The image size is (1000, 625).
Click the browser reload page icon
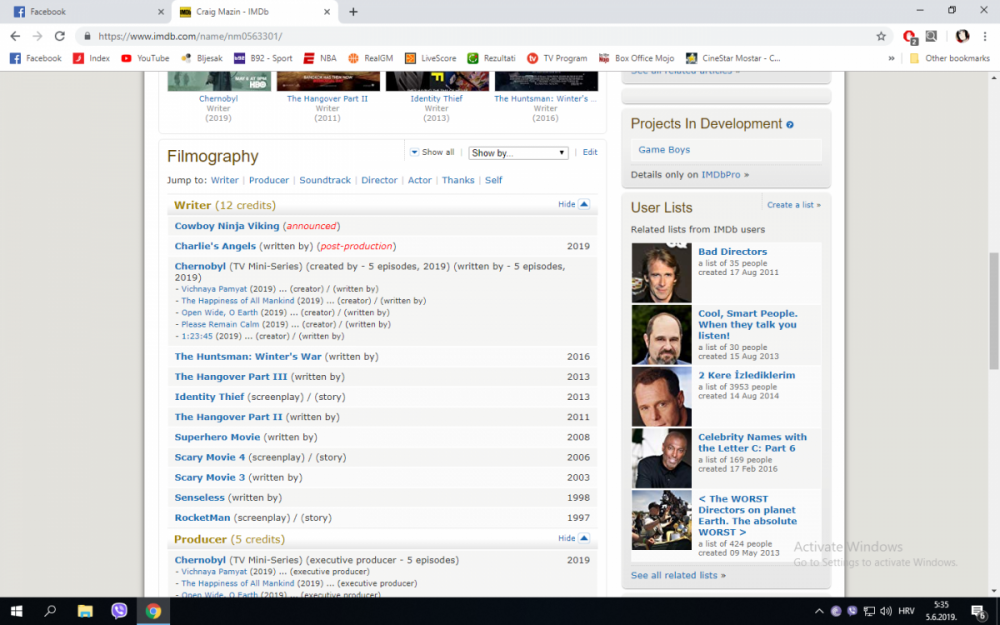pyautogui.click(x=59, y=36)
